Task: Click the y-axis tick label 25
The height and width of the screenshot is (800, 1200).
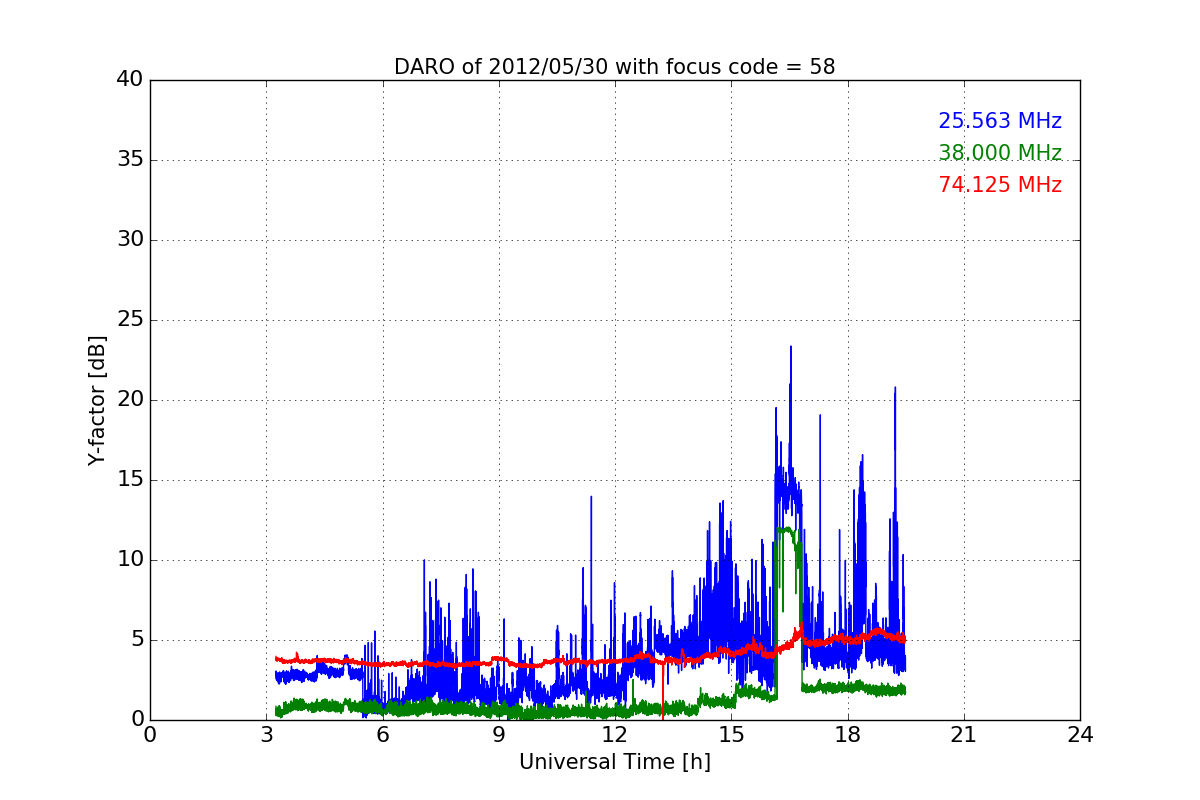Action: click(x=130, y=320)
